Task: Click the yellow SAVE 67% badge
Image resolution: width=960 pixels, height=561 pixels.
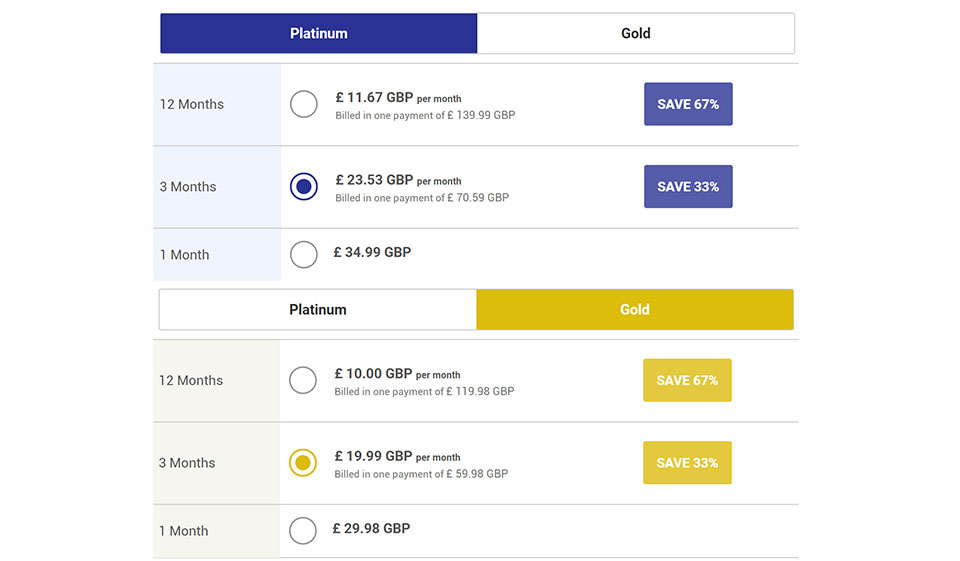Action: 687,380
